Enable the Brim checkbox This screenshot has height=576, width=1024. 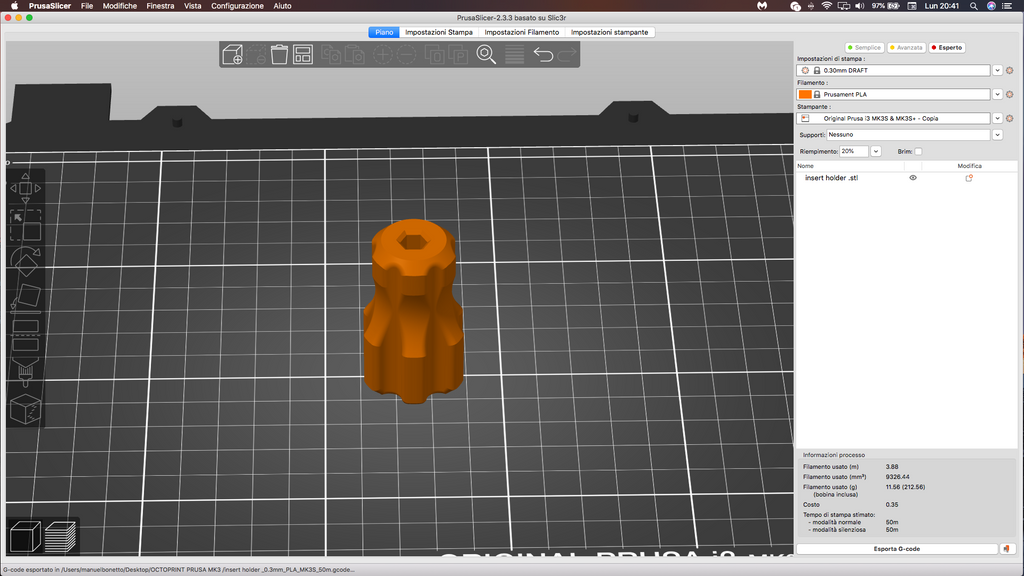click(x=918, y=152)
